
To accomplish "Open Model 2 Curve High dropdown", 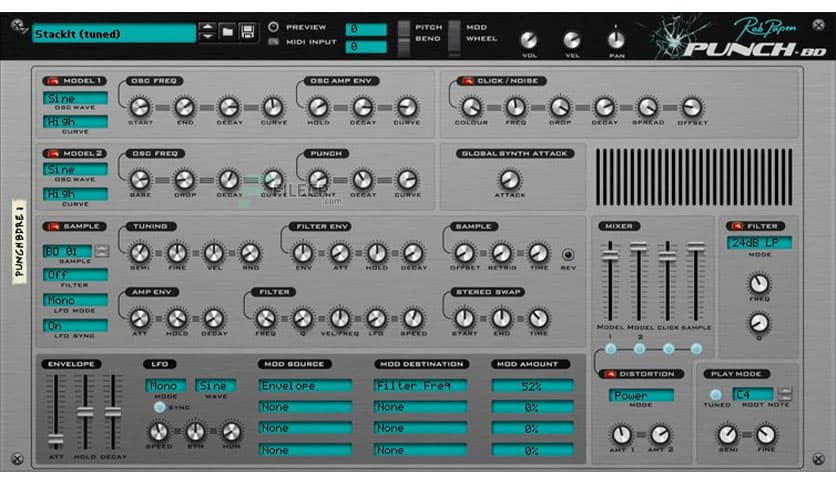I will point(75,194).
